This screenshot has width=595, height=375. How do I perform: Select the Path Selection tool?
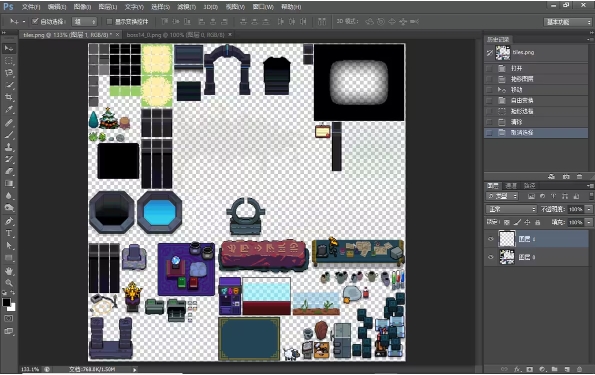pyautogui.click(x=9, y=246)
